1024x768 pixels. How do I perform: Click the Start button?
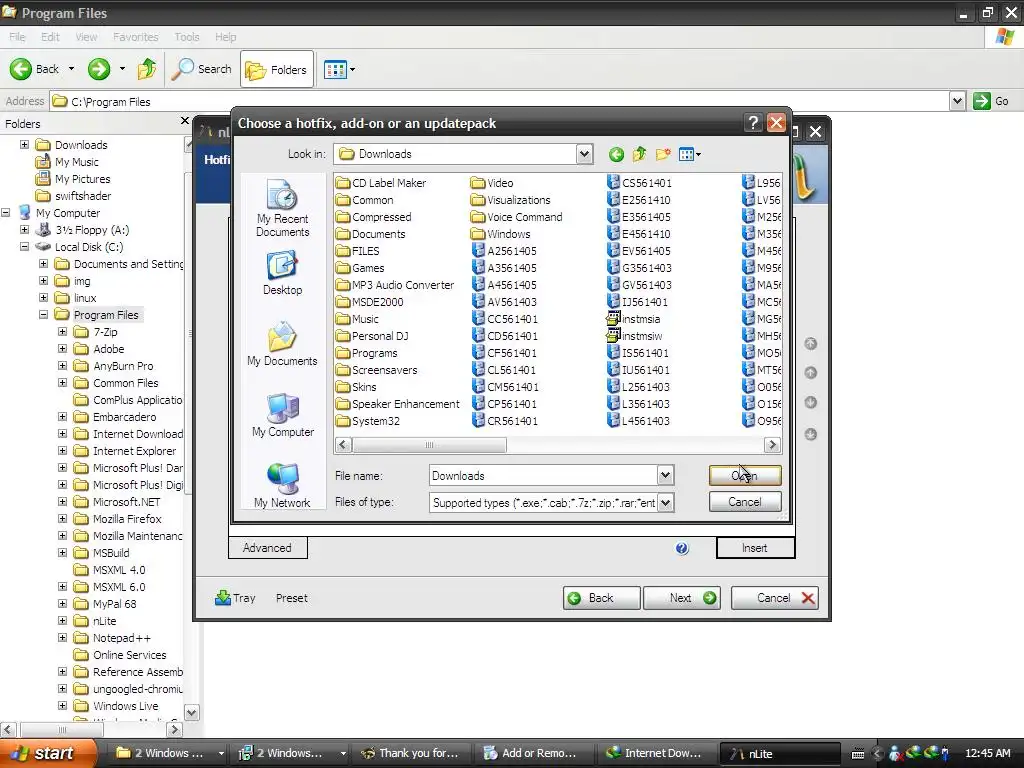click(x=48, y=753)
